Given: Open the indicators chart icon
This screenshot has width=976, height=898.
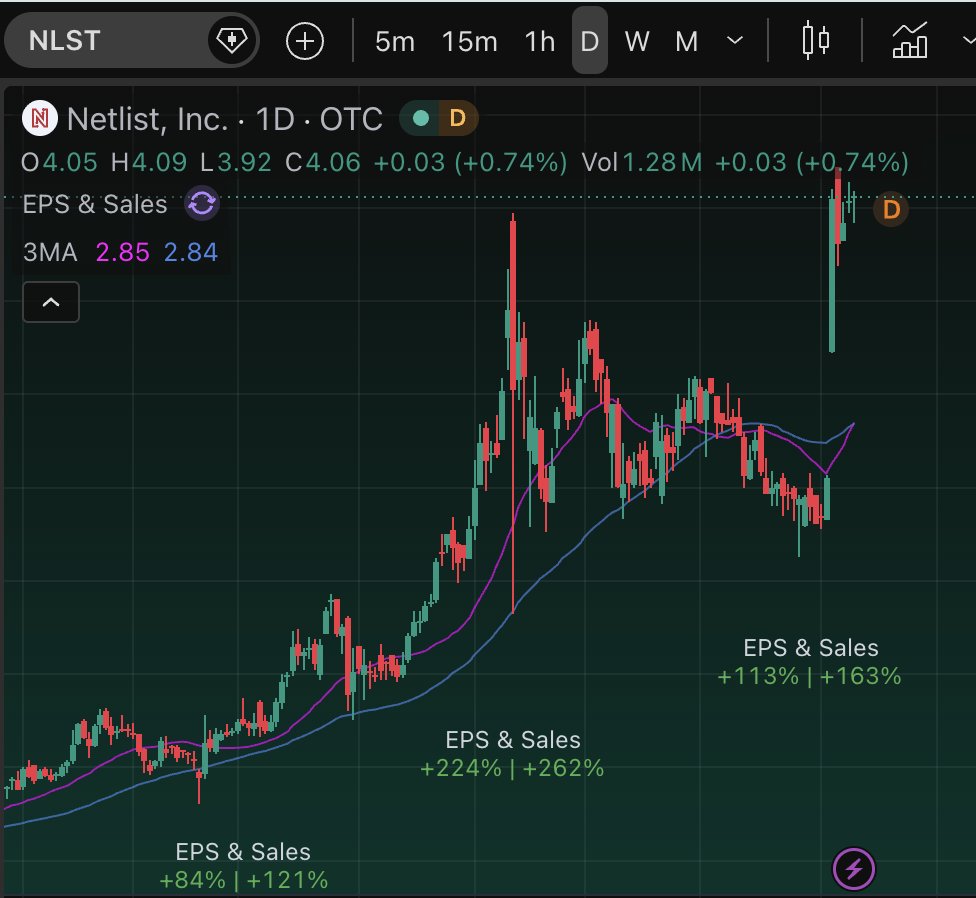Looking at the screenshot, I should coord(910,41).
